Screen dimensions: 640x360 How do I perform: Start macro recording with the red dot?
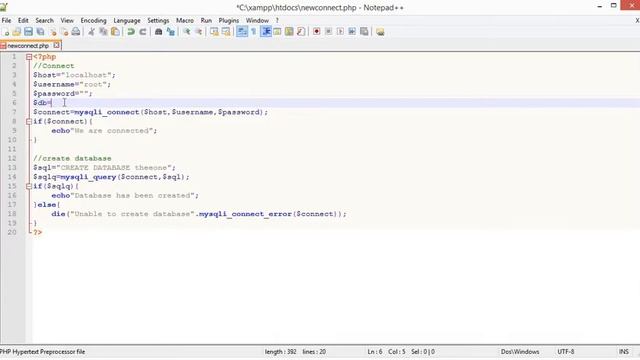316,32
